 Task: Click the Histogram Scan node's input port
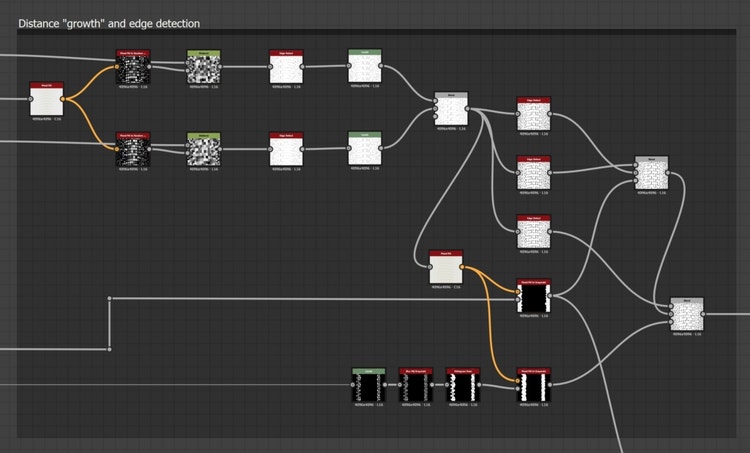click(x=447, y=385)
